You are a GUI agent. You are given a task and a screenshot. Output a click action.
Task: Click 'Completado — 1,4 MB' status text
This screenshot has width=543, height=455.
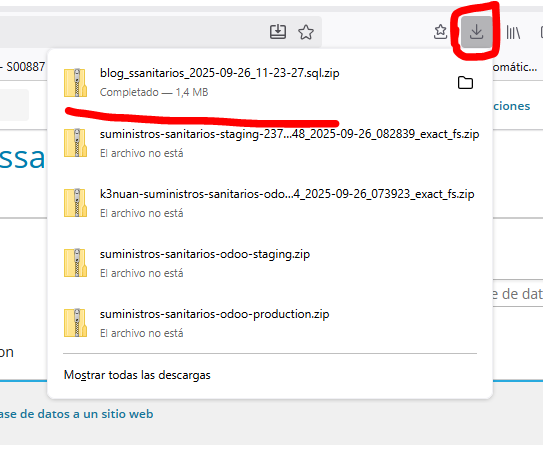[154, 92]
